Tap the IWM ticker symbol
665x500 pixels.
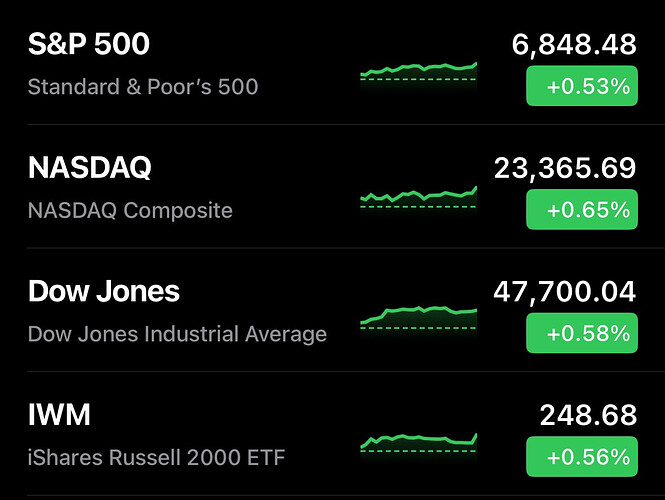click(x=60, y=415)
